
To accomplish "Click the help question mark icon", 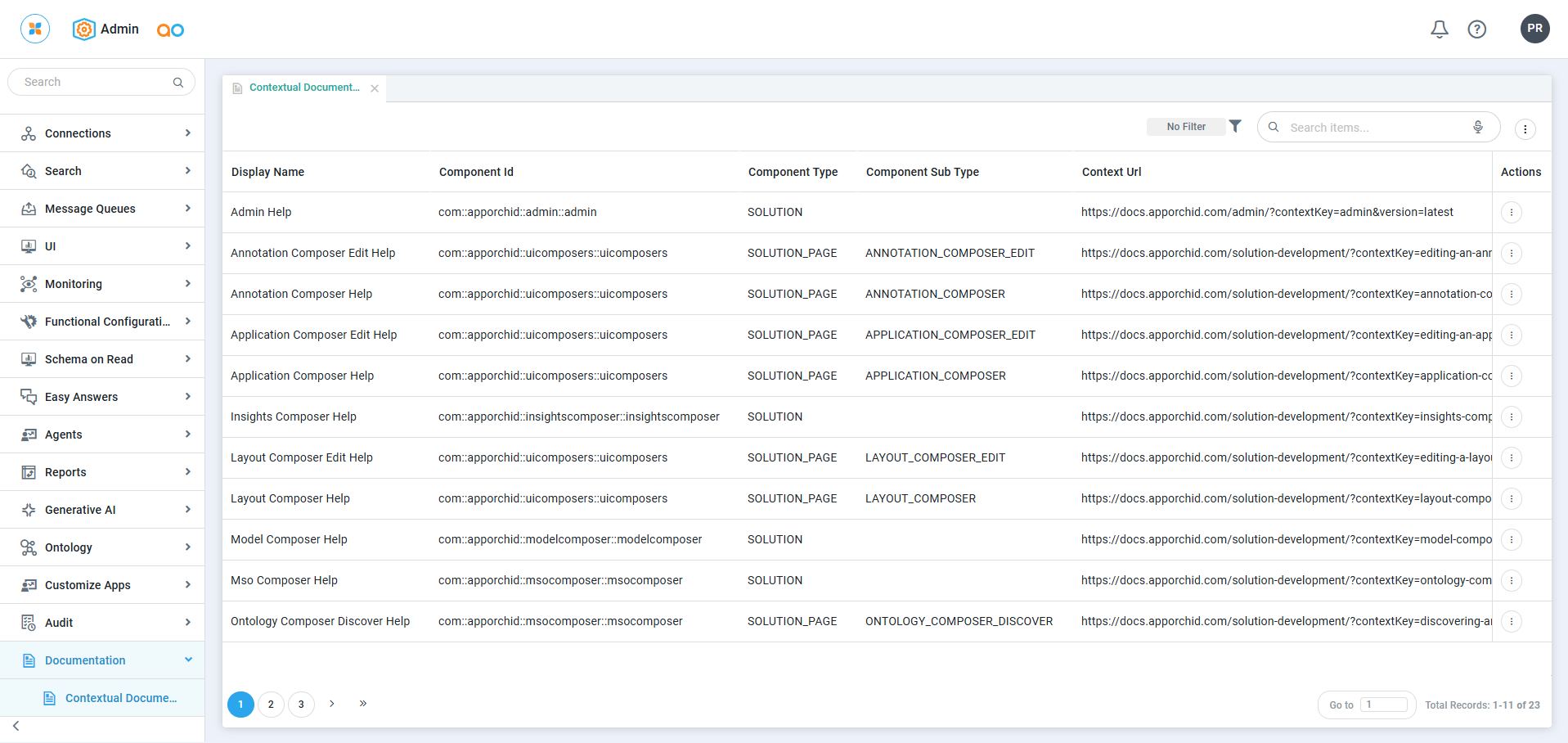I will click(x=1476, y=29).
